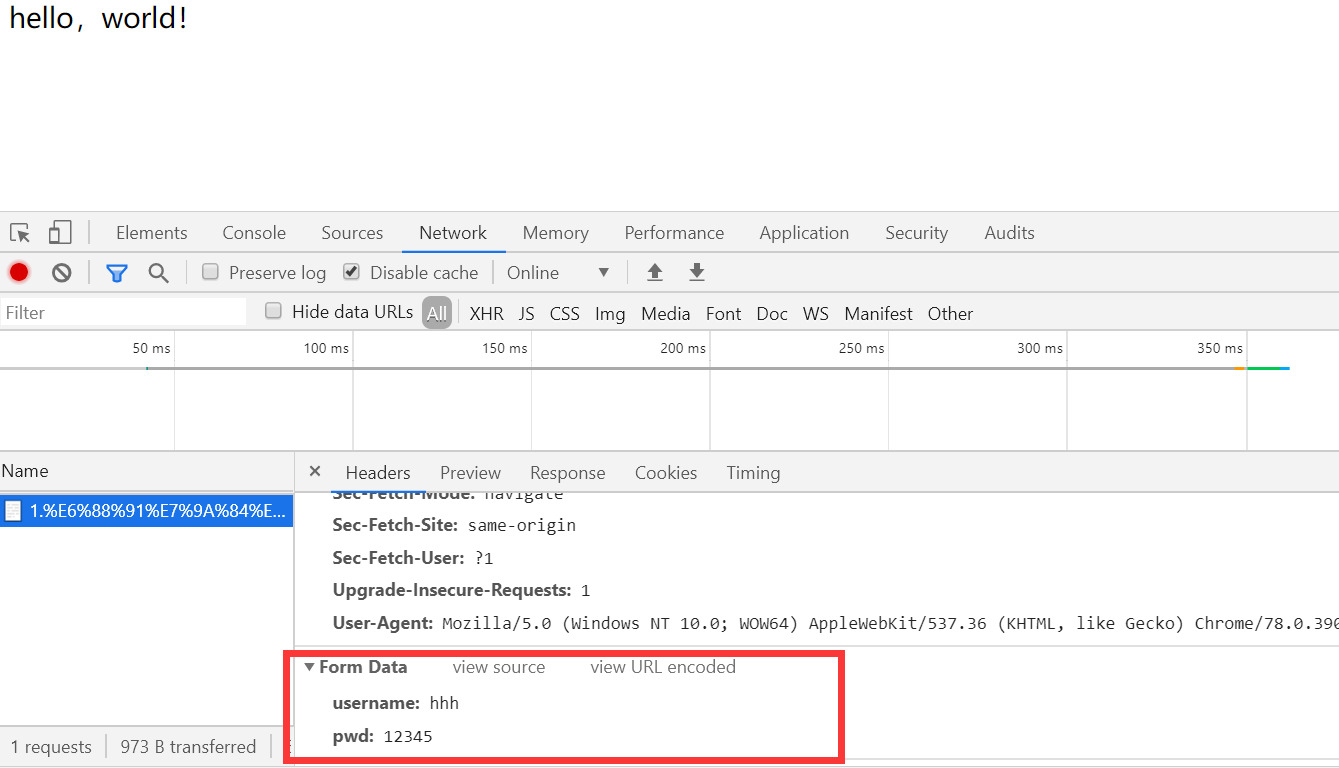Viewport: 1339px width, 768px height.
Task: Go to the Application tab
Action: [804, 233]
